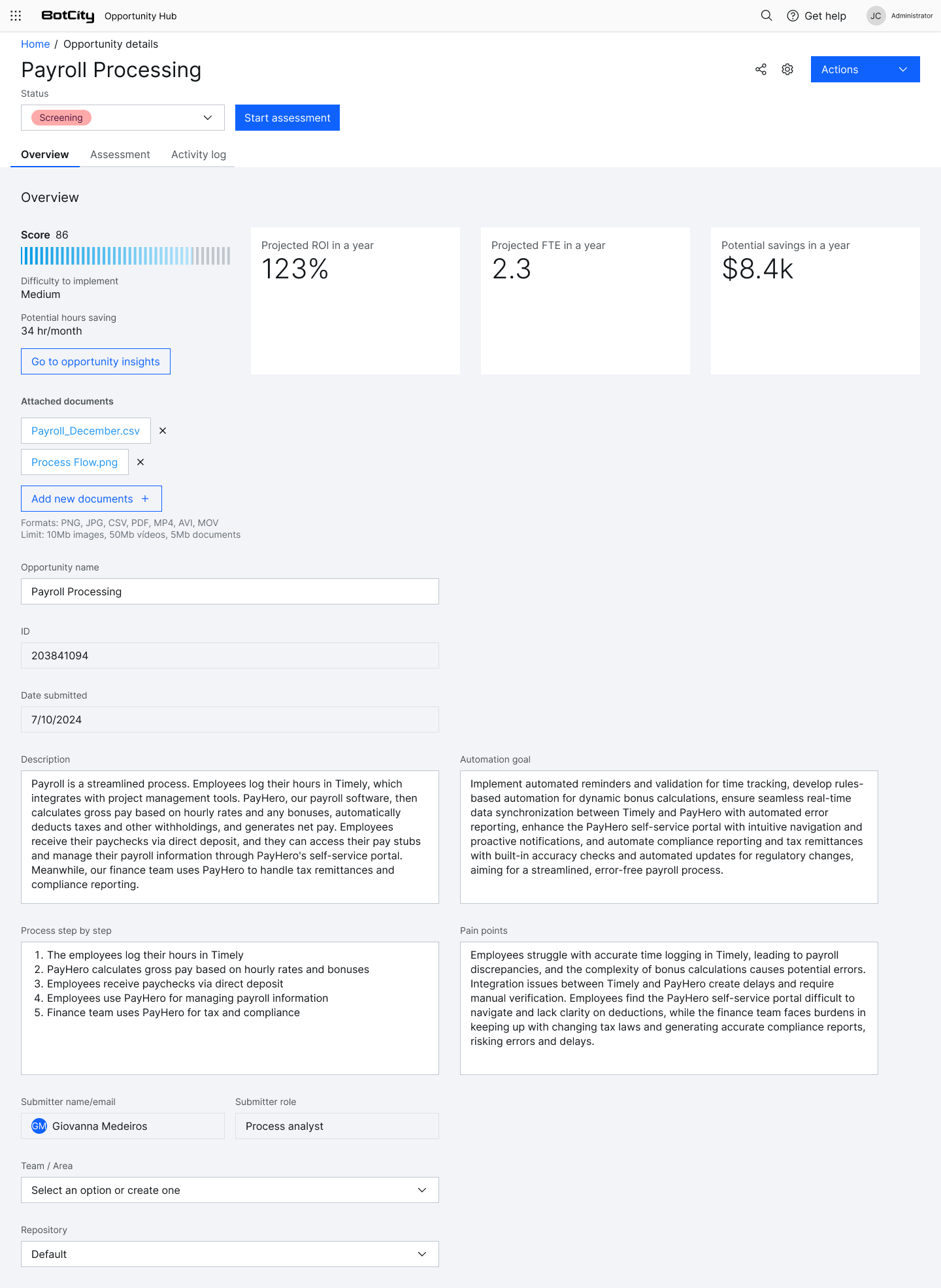Image resolution: width=941 pixels, height=1288 pixels.
Task: Remove the Payroll_December.csv attachment
Action: [x=163, y=431]
